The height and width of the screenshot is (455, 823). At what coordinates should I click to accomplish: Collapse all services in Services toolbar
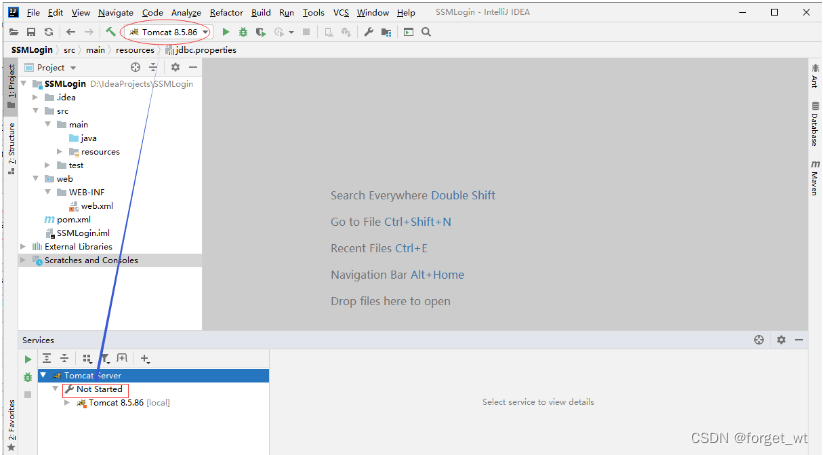coord(64,358)
